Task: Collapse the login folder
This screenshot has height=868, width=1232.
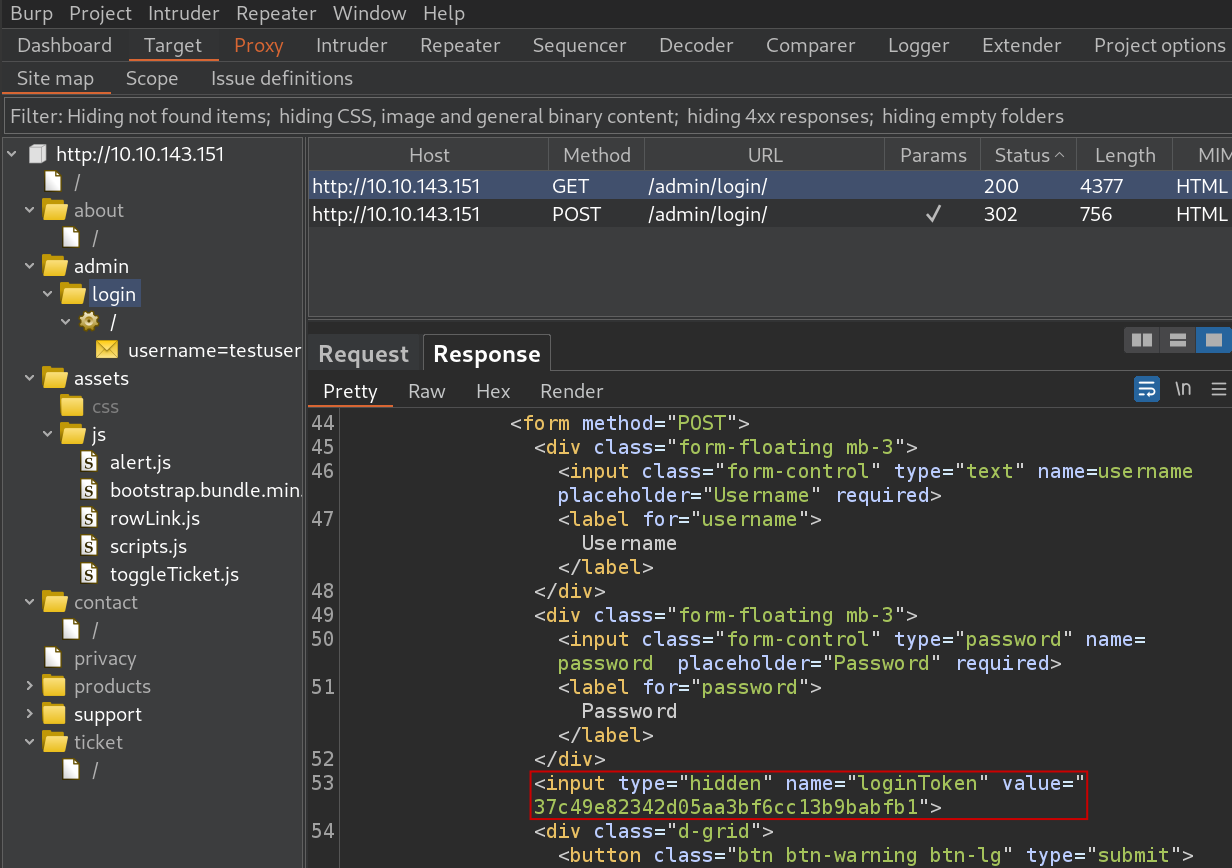Action: point(48,294)
